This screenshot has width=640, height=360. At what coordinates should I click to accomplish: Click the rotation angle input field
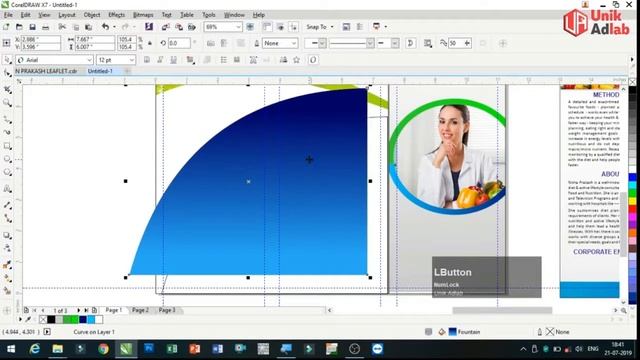[179, 43]
